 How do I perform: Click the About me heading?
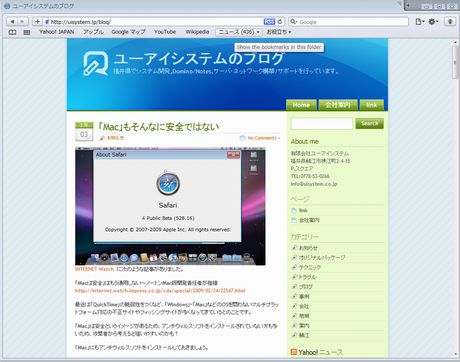305,141
